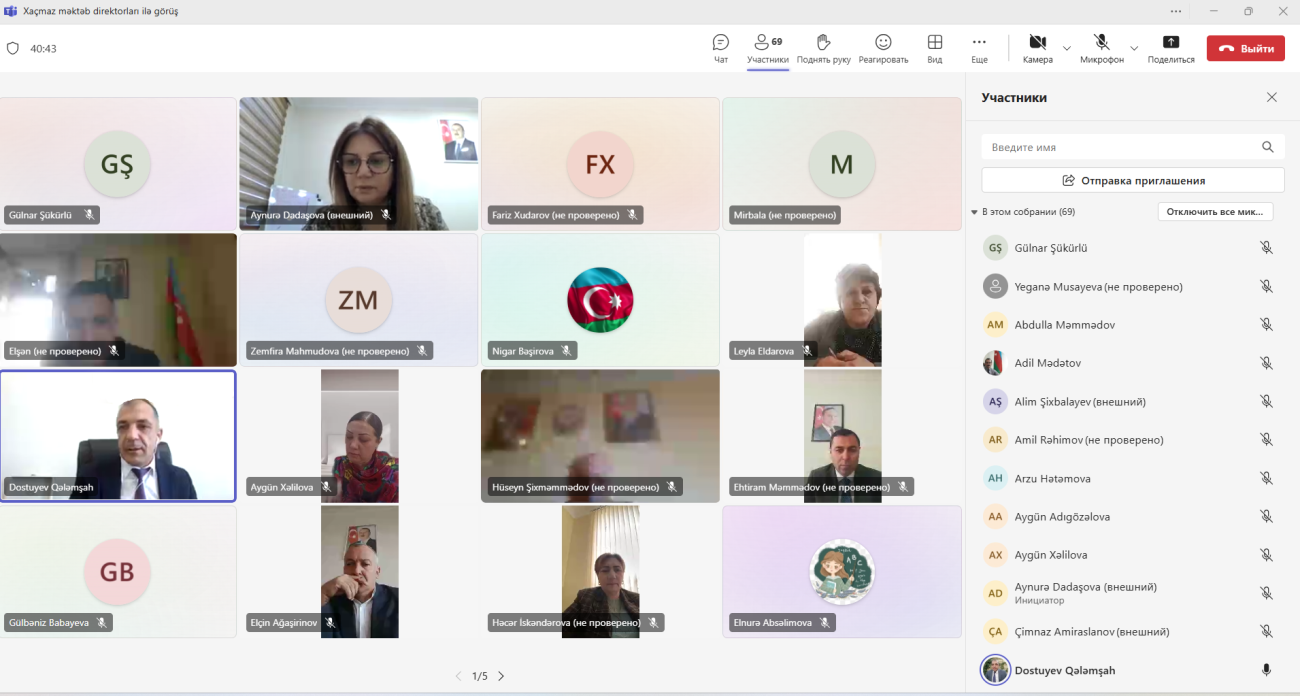Select the Participants (Участники) tab
This screenshot has height=696, width=1300.
(767, 47)
